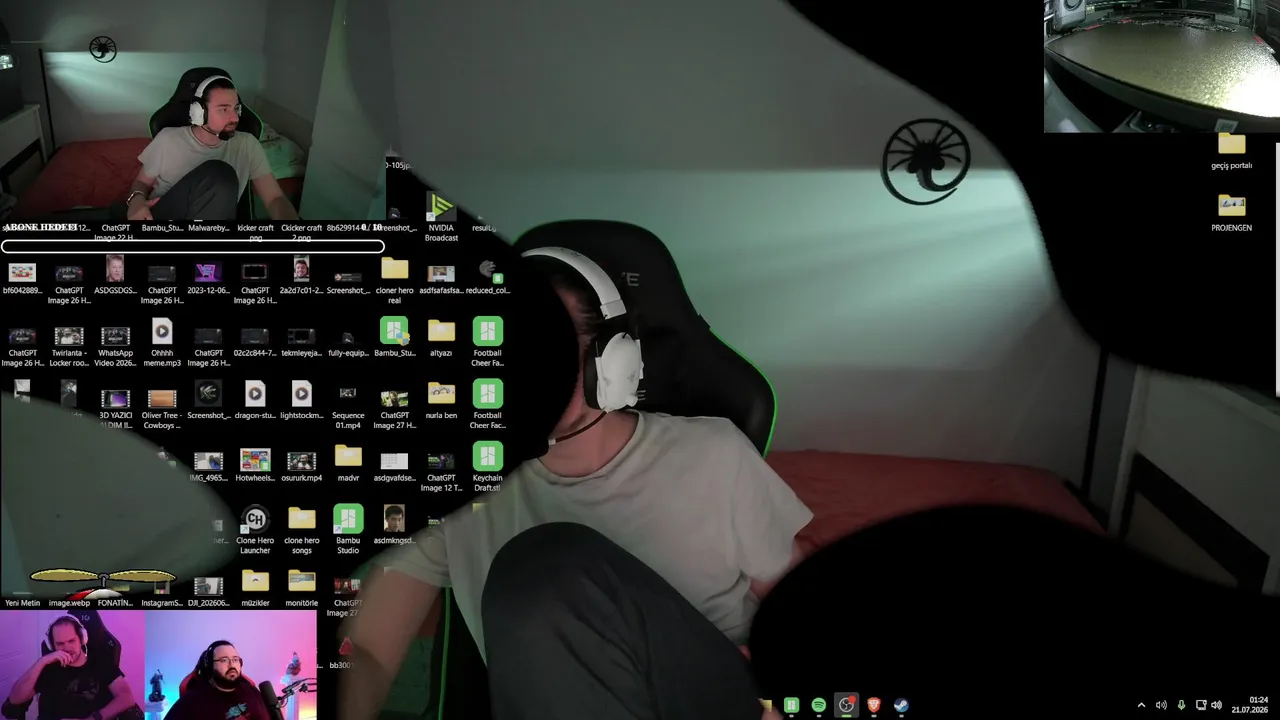Click the 'image.webp' file label
The height and width of the screenshot is (720, 1280).
[69, 603]
